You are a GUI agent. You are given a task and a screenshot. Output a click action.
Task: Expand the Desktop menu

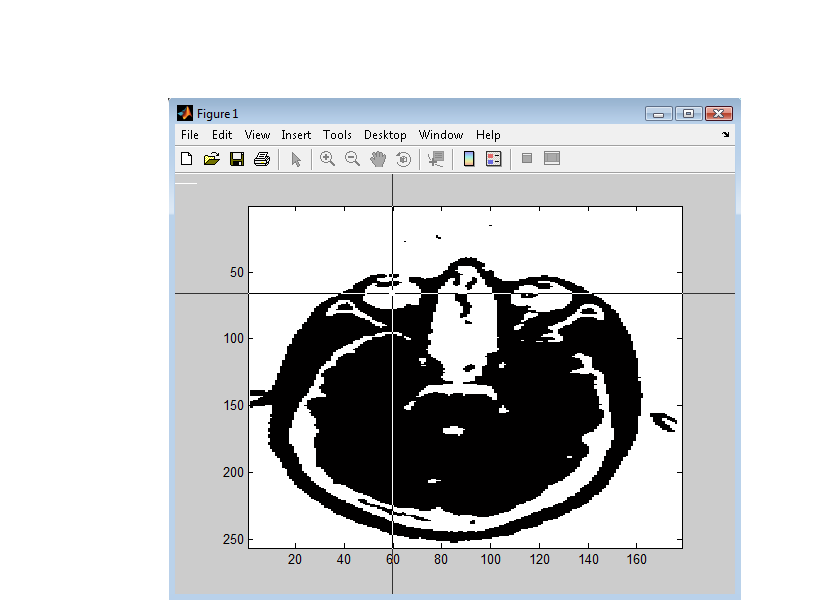coord(385,135)
